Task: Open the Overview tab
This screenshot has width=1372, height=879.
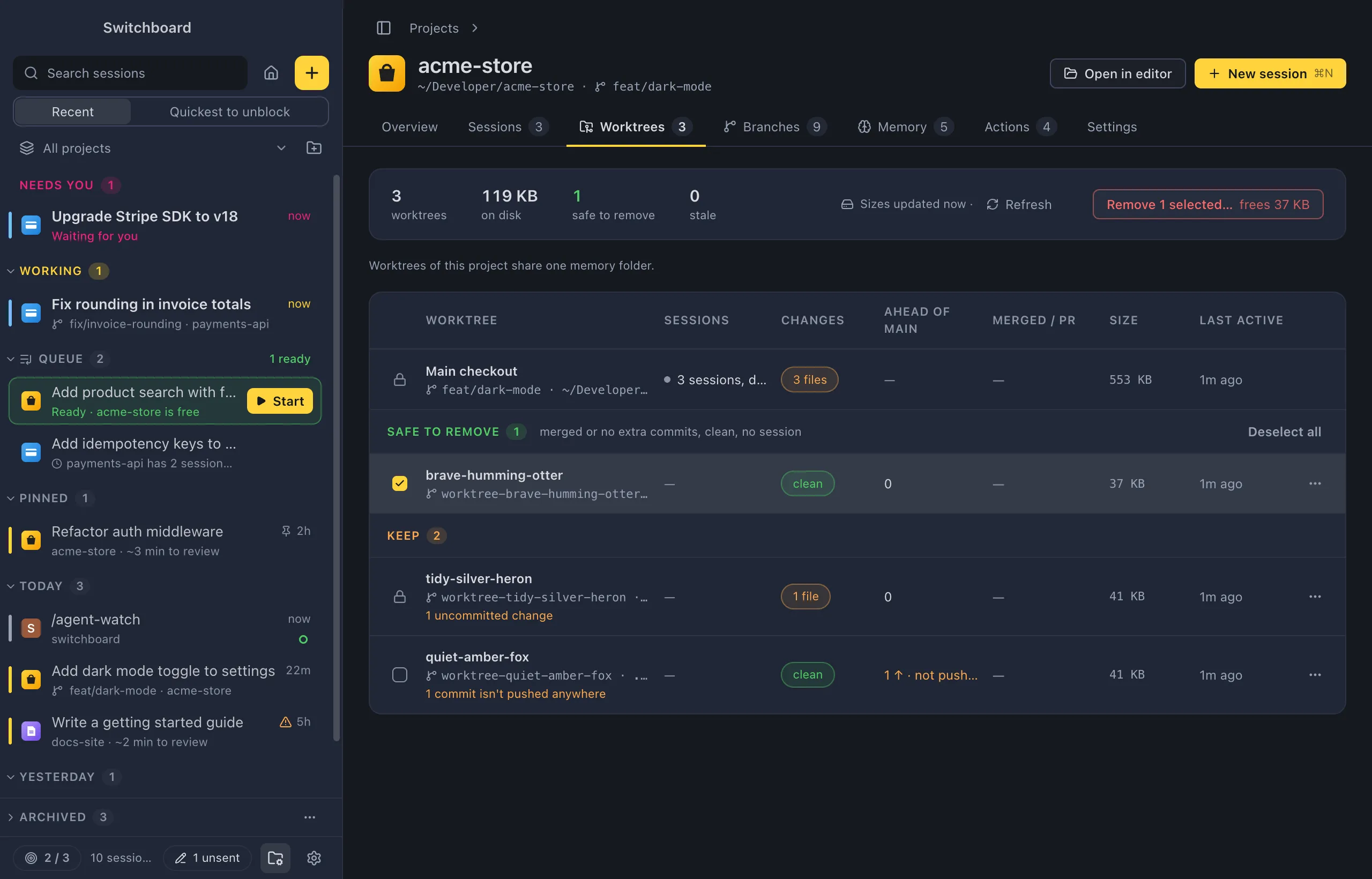Action: tap(410, 126)
